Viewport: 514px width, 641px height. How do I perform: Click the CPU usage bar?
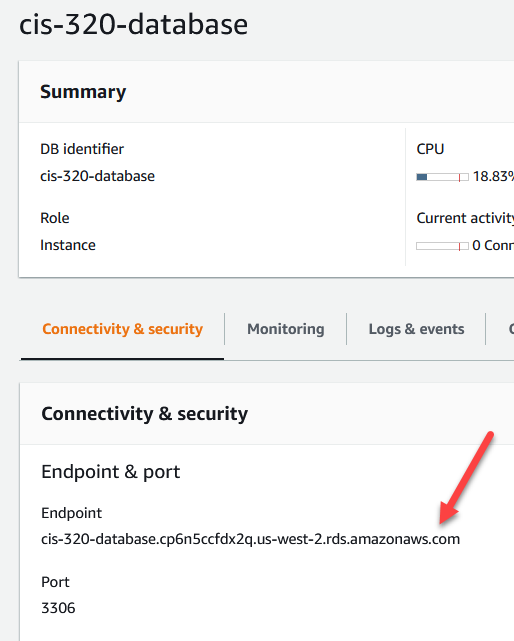[x=442, y=177]
